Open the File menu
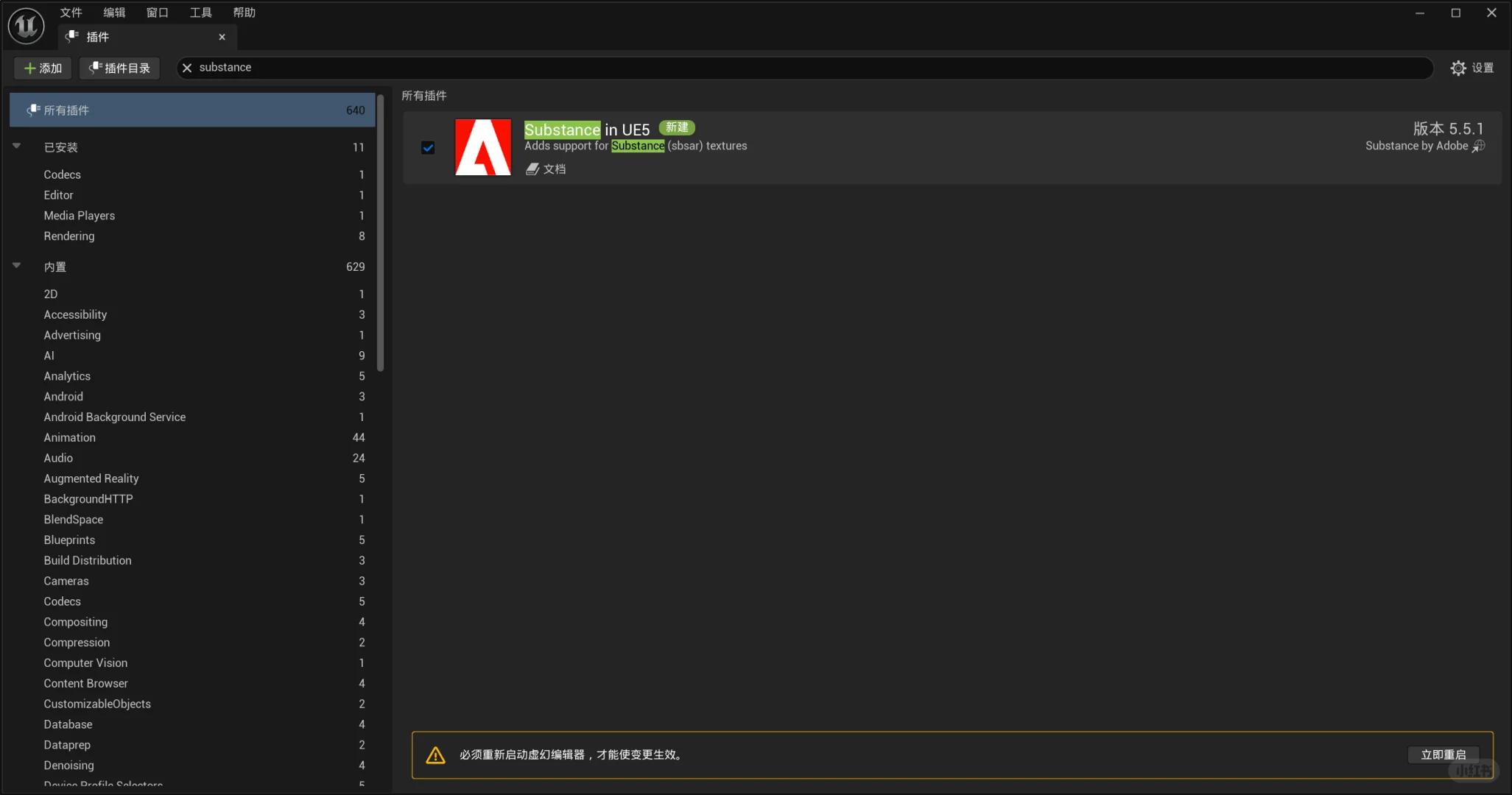The width and height of the screenshot is (1512, 795). tap(71, 13)
